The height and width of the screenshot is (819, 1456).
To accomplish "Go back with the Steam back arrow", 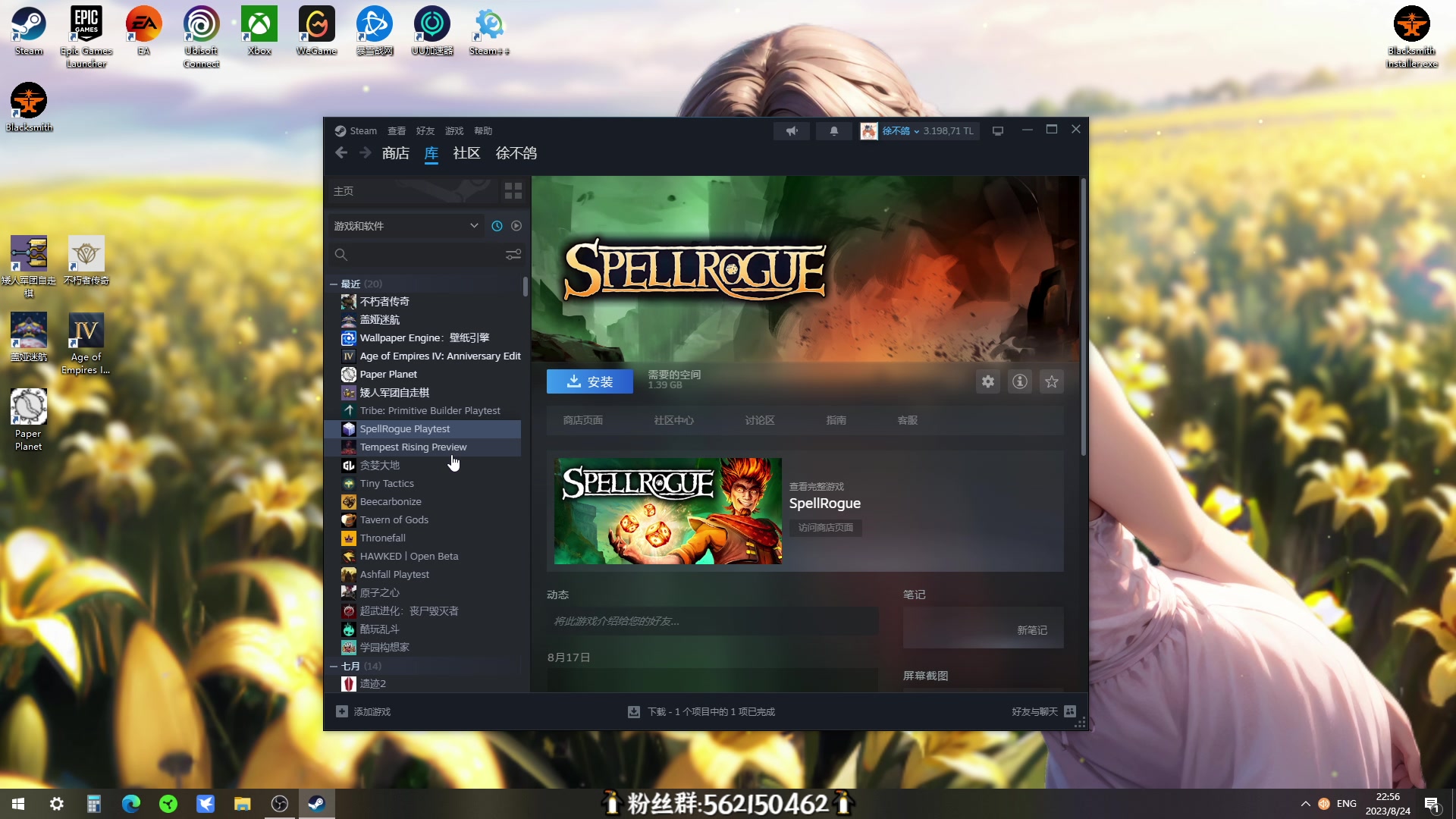I will (x=341, y=153).
